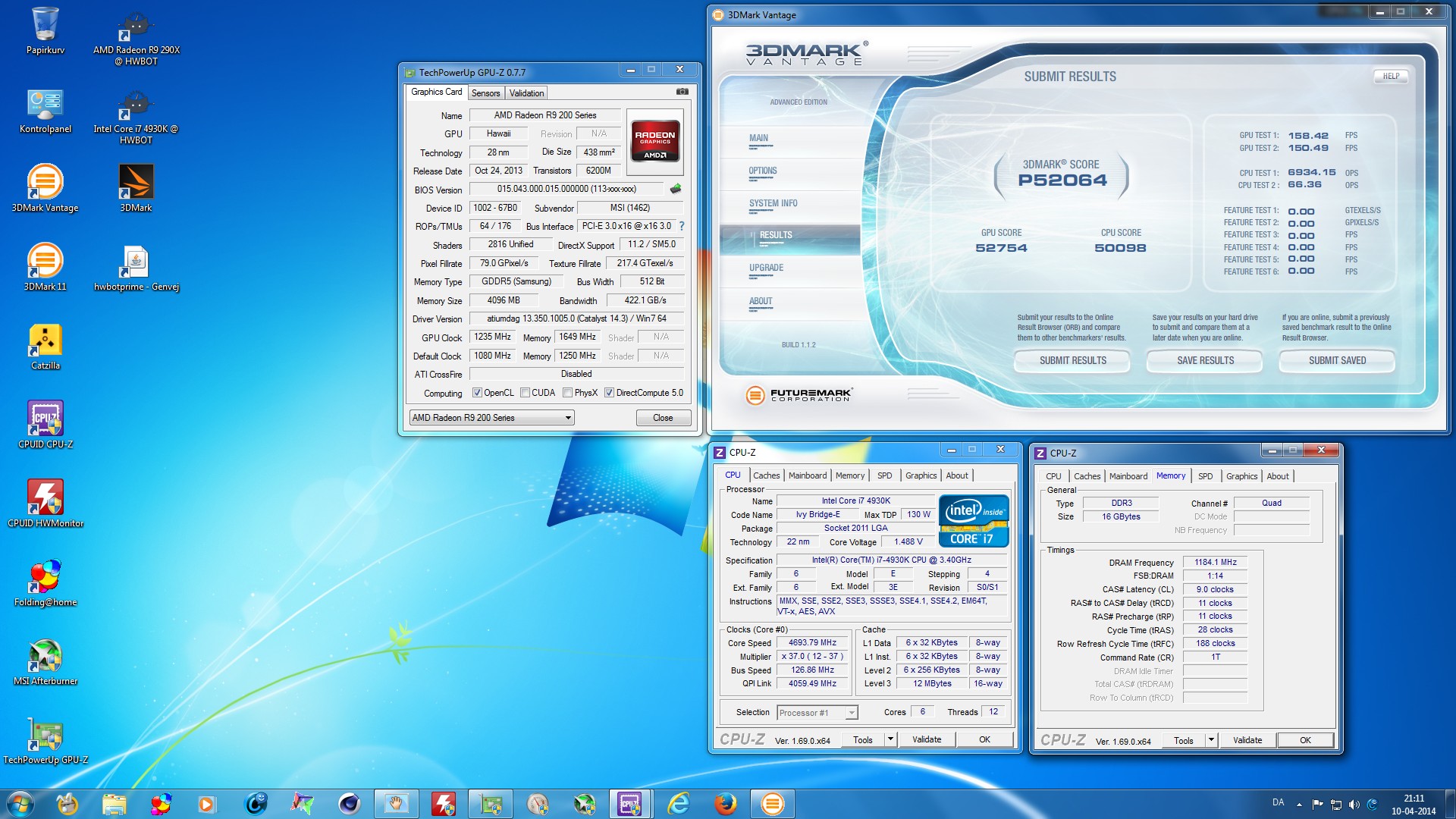Launch 3DMark desktop shortcut
The height and width of the screenshot is (819, 1456).
[136, 189]
